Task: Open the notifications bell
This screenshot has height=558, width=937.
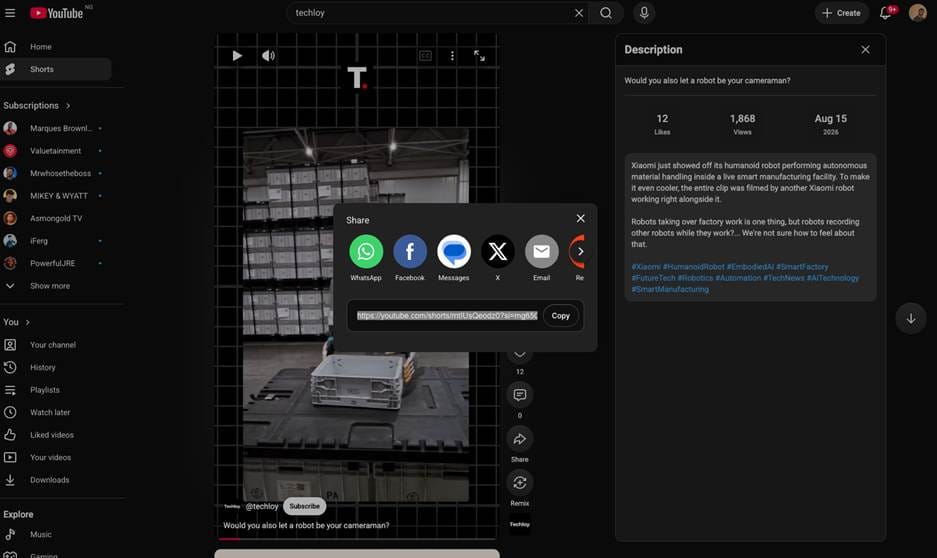Action: (x=886, y=13)
